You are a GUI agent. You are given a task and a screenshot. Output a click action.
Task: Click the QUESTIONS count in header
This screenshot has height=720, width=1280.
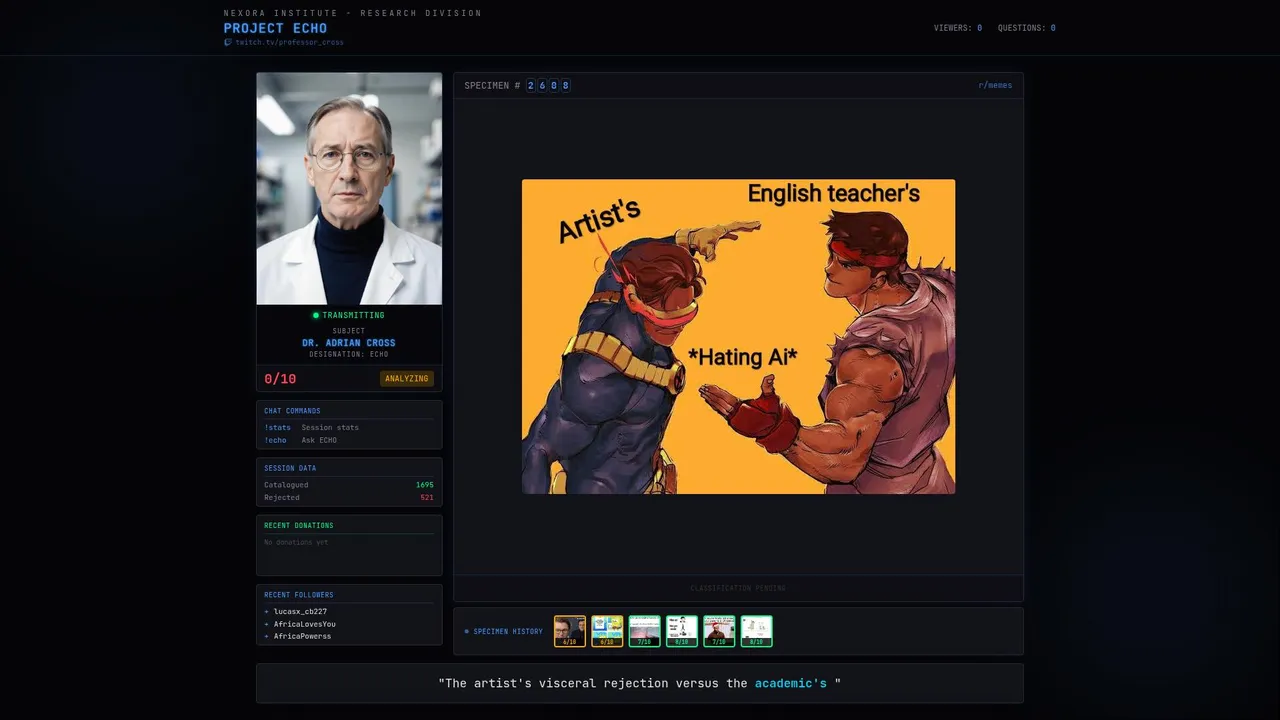click(1026, 28)
